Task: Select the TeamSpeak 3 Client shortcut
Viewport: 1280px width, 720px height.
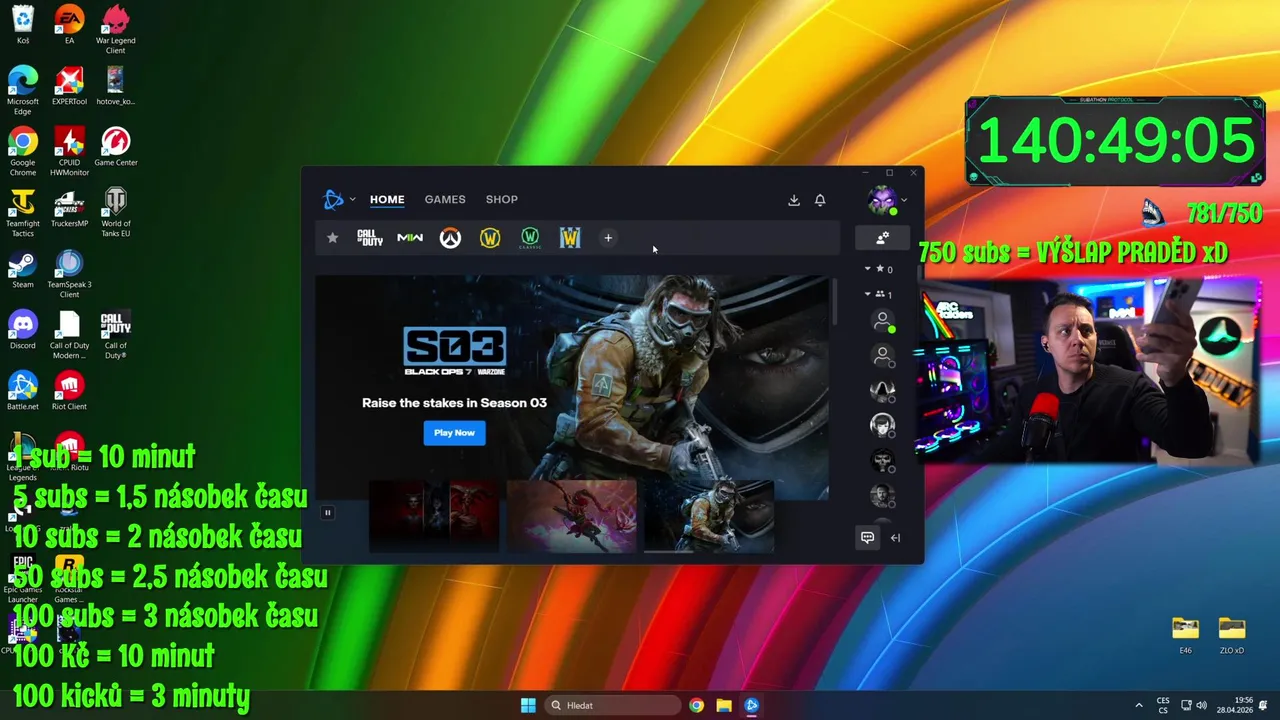Action: tap(69, 274)
